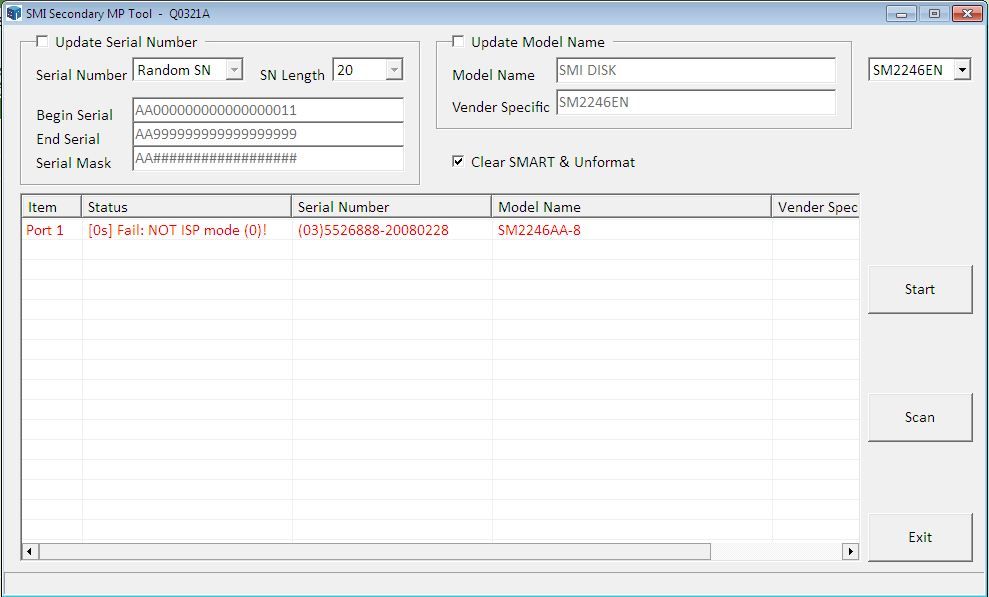Click the Model Name SMI DISK field
989x597 pixels.
click(696, 70)
